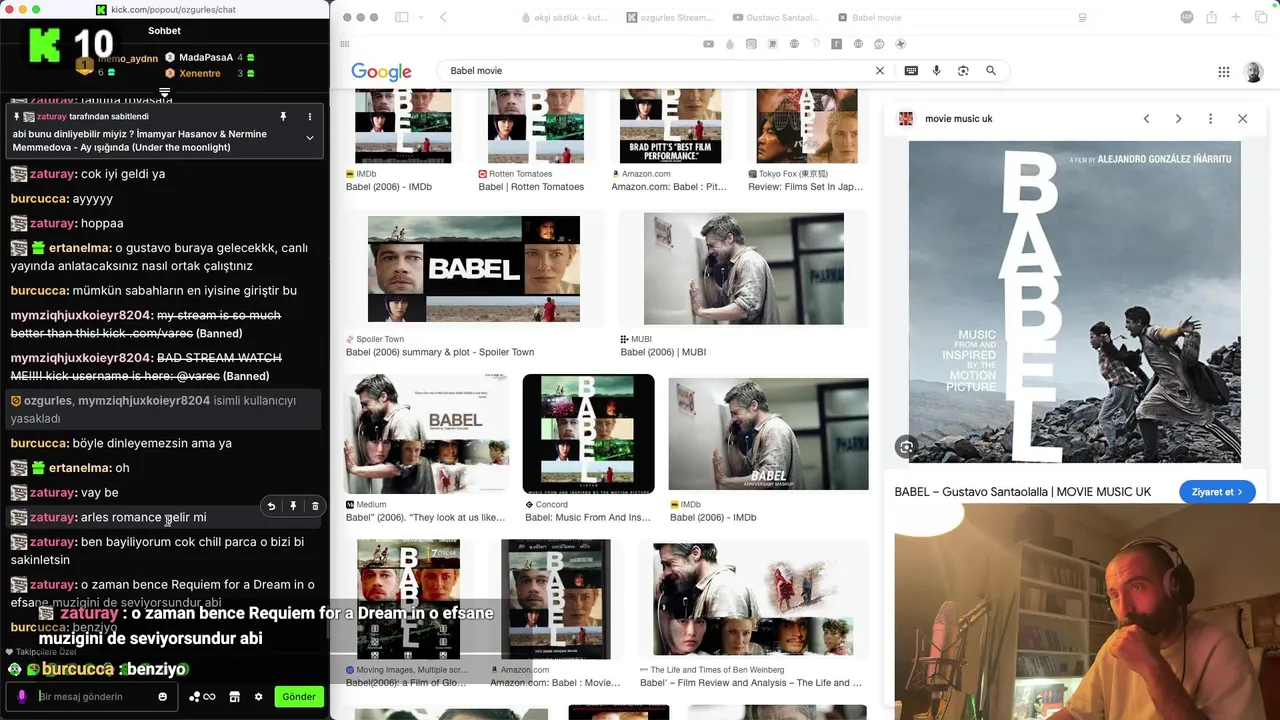Viewport: 1280px width, 720px height.
Task: Click the Safari share icon
Action: (1211, 17)
